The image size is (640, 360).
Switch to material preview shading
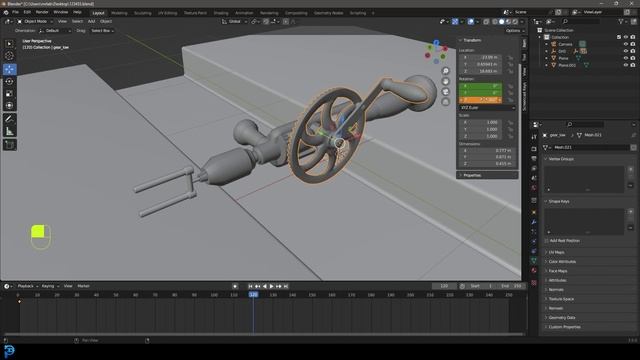click(x=509, y=22)
